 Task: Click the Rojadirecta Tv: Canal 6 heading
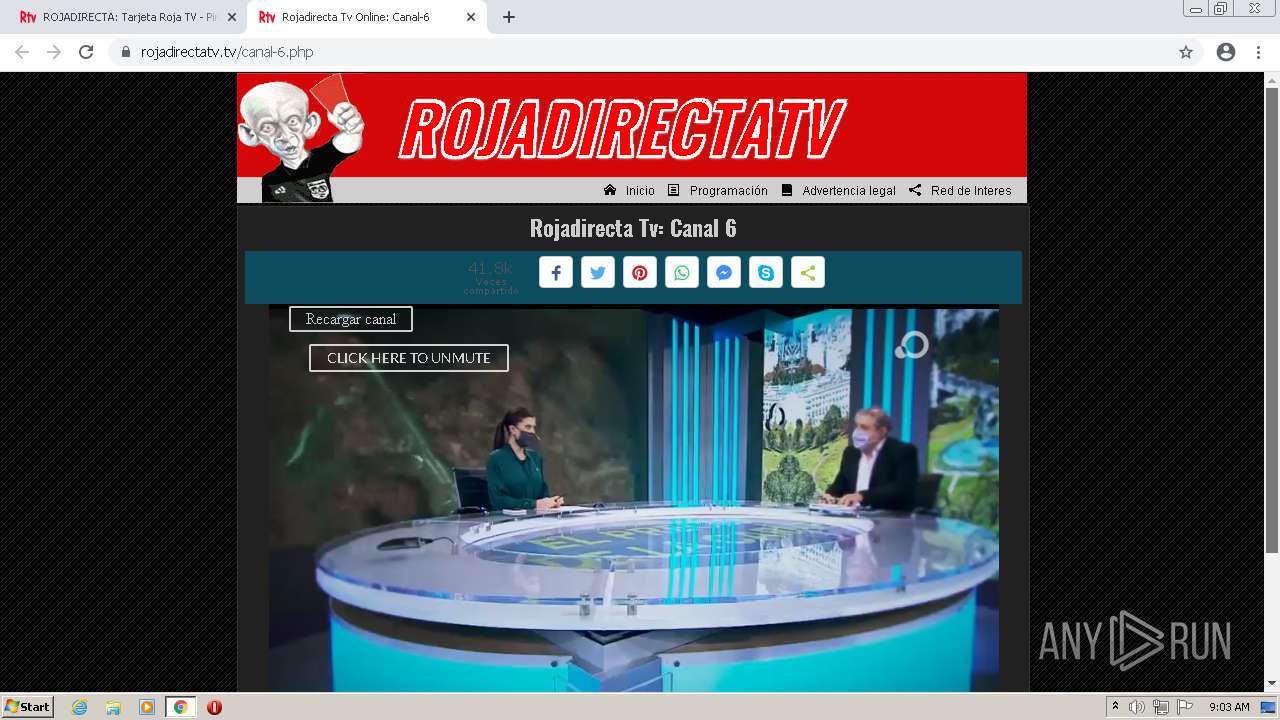pyautogui.click(x=633, y=228)
